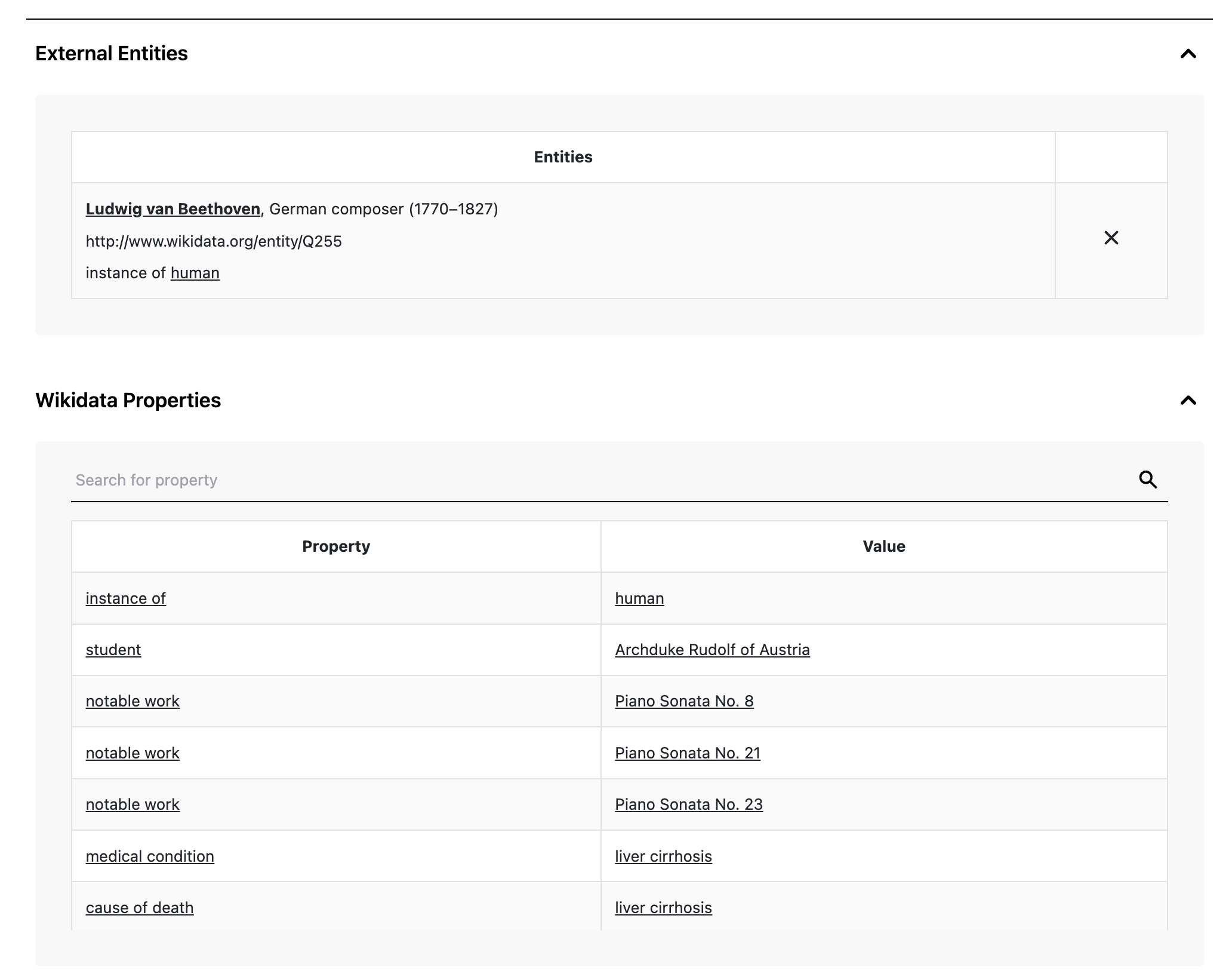
Task: Open liver cirrhosis beside medical condition
Action: click(663, 856)
